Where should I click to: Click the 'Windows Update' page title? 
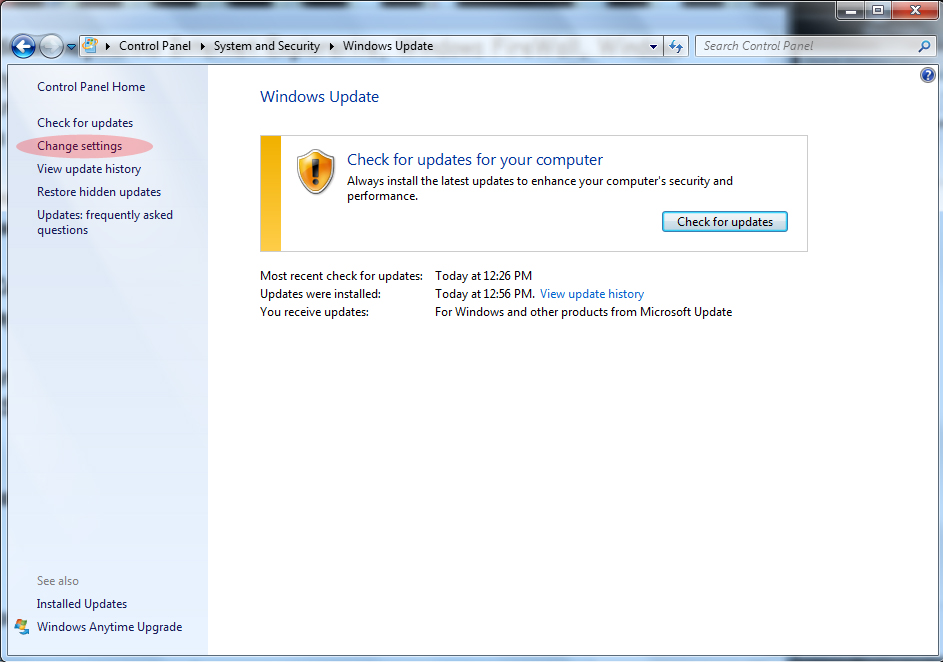[319, 97]
